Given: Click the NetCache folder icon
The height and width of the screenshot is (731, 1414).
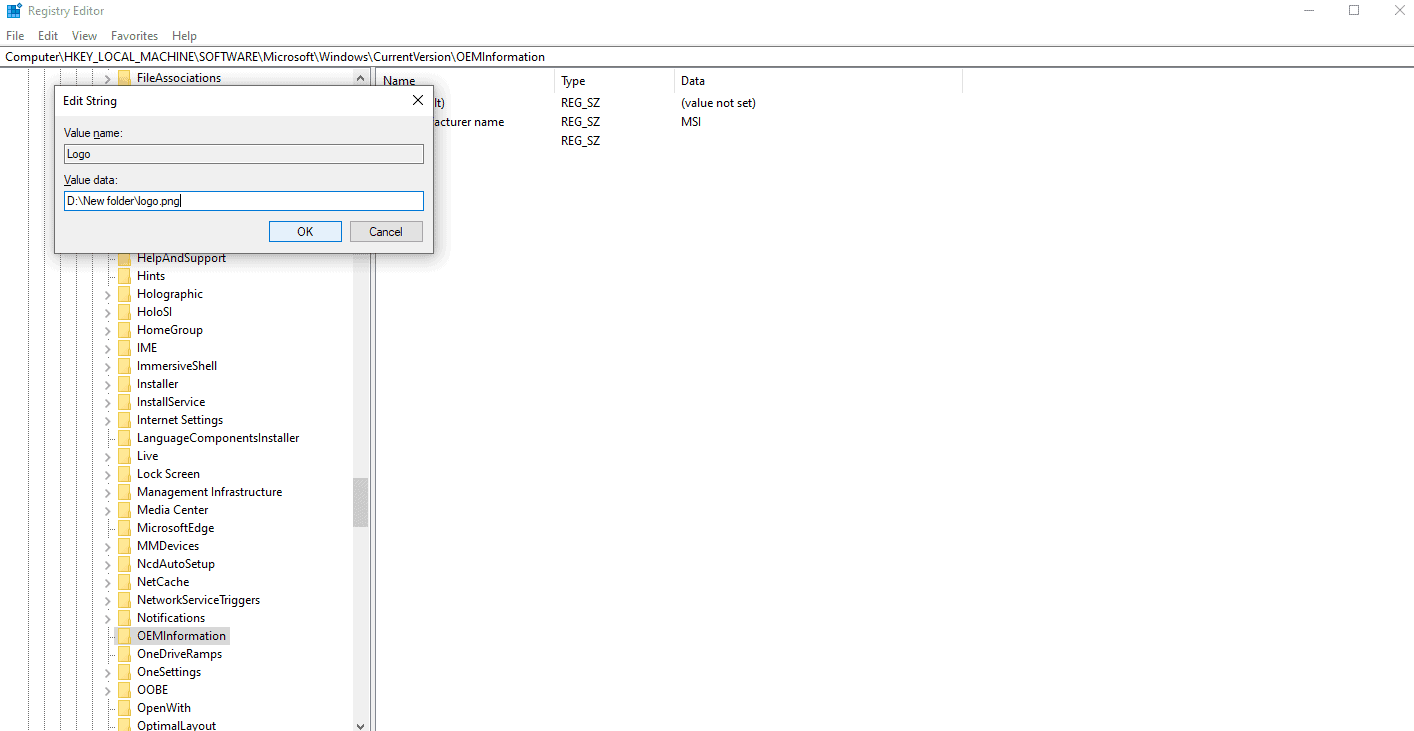Looking at the screenshot, I should [x=124, y=582].
